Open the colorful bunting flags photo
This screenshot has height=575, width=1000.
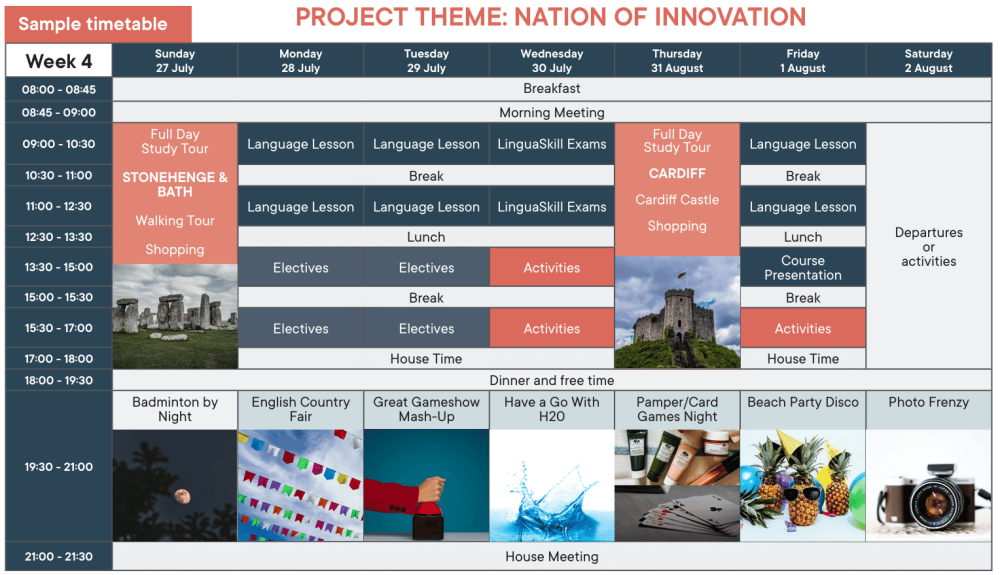pyautogui.click(x=300, y=485)
